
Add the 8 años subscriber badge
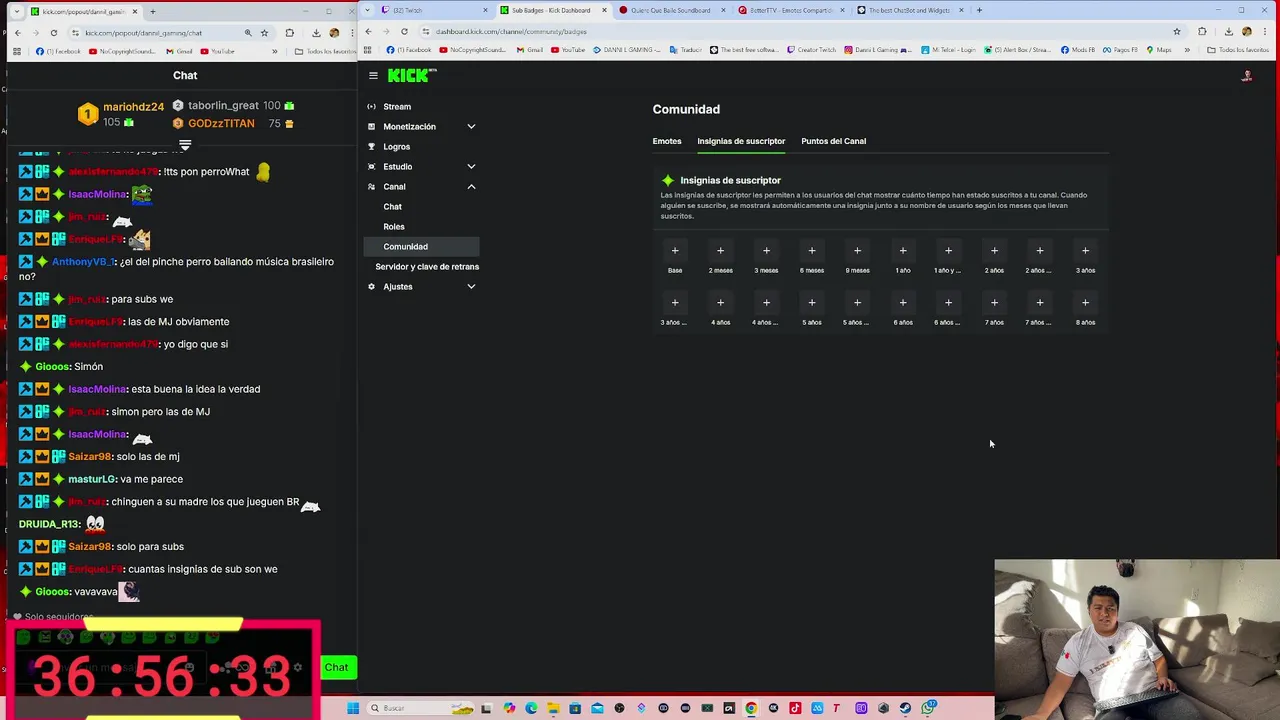click(1085, 303)
